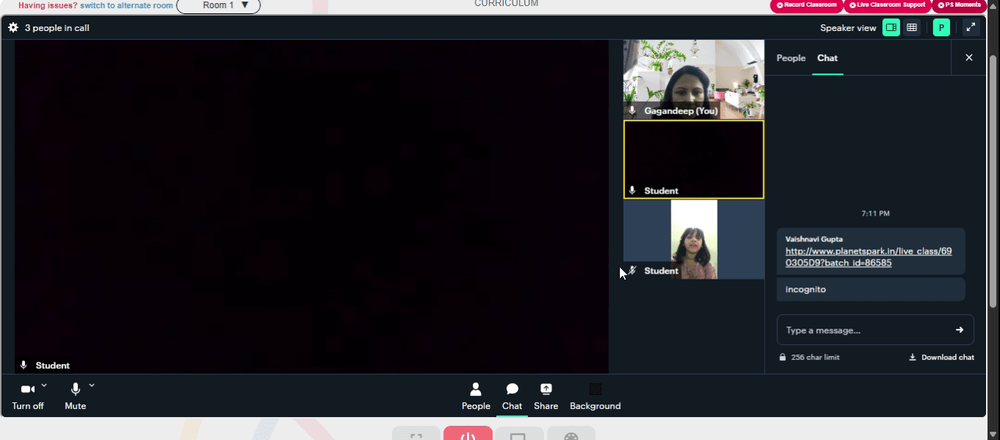Open call settings gear icon
The width and height of the screenshot is (1000, 440).
pos(13,27)
